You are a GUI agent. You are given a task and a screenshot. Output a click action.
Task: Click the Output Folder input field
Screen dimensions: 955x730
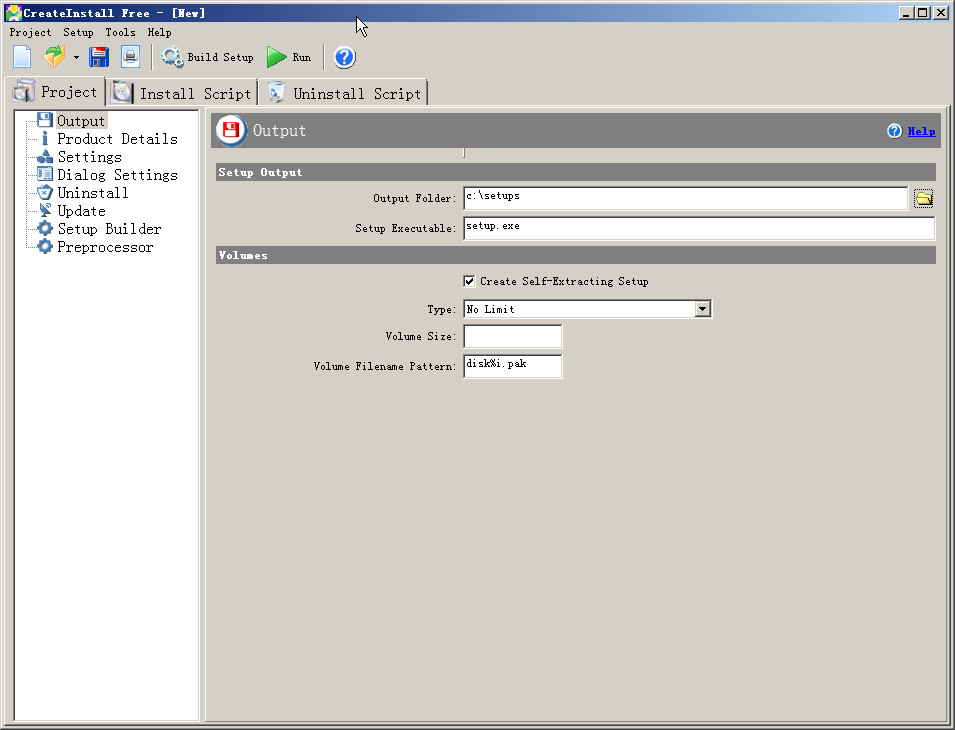coord(685,198)
